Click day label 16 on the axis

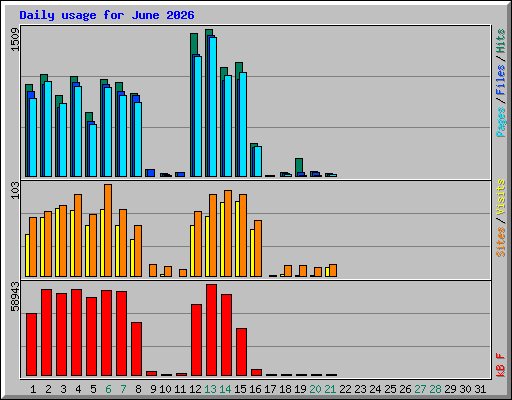[255, 389]
